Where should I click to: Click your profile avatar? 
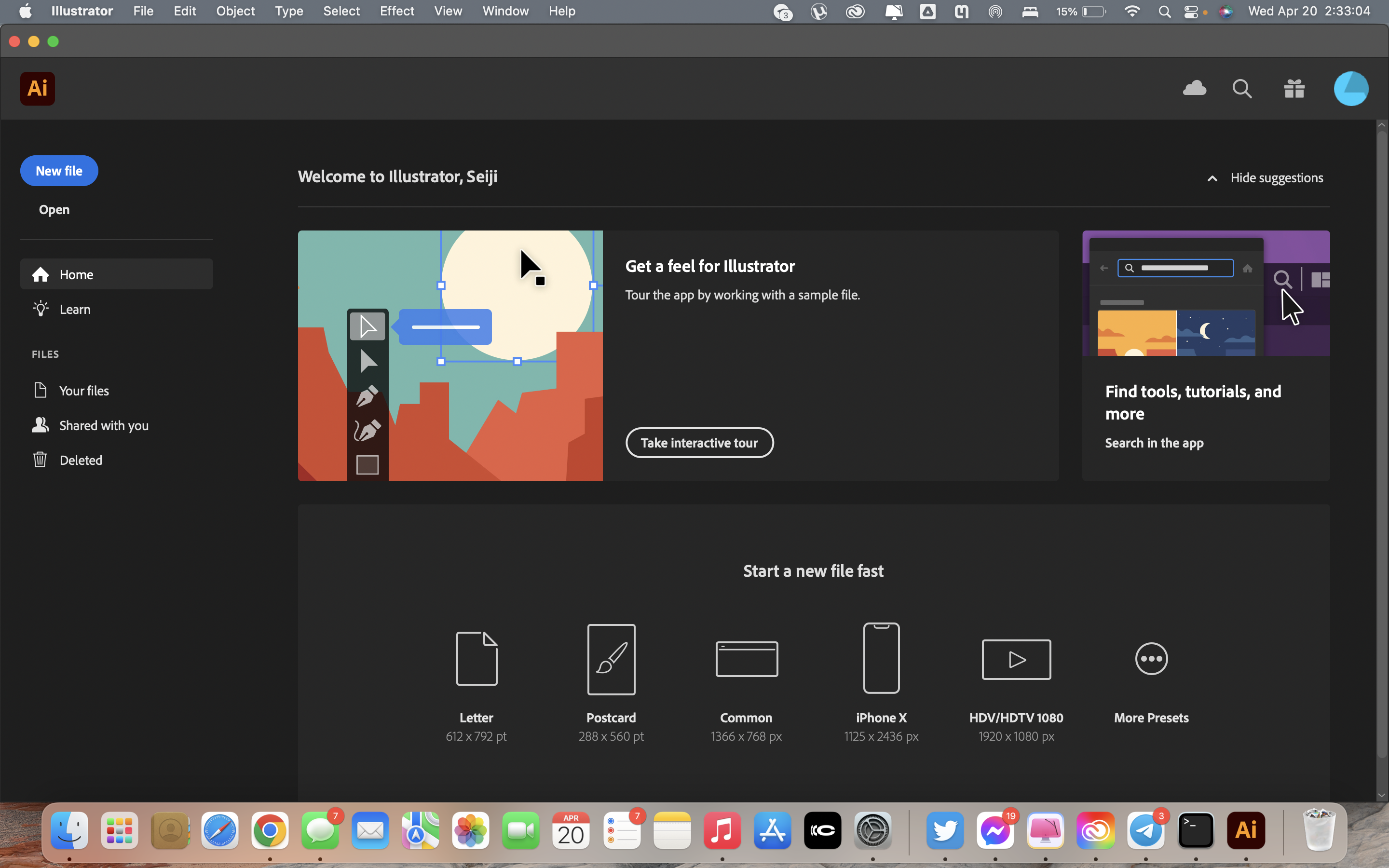point(1350,88)
